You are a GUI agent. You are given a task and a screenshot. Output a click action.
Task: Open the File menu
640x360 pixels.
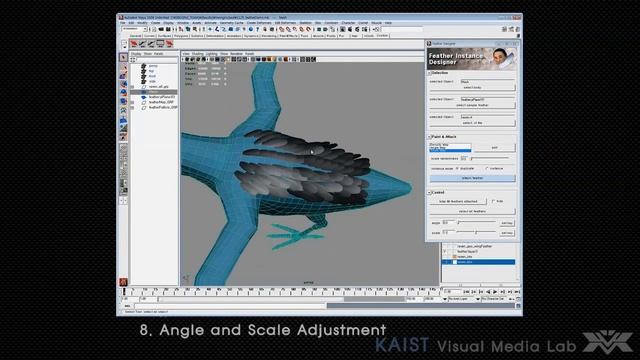[123, 23]
